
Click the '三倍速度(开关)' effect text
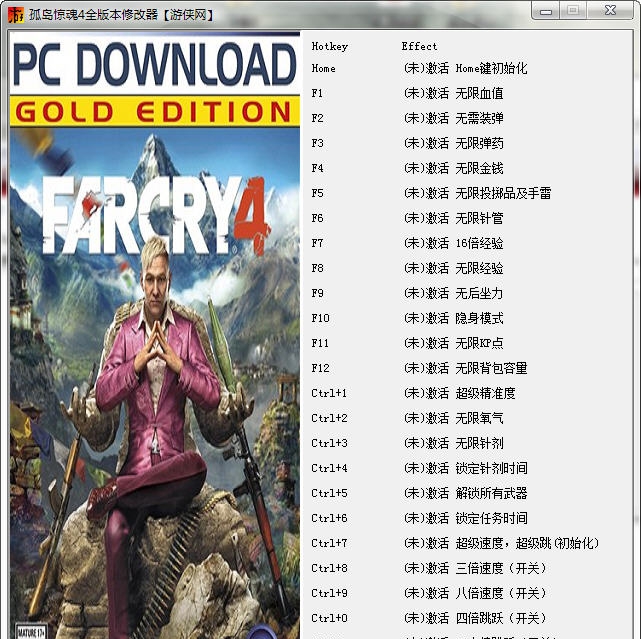(501, 568)
